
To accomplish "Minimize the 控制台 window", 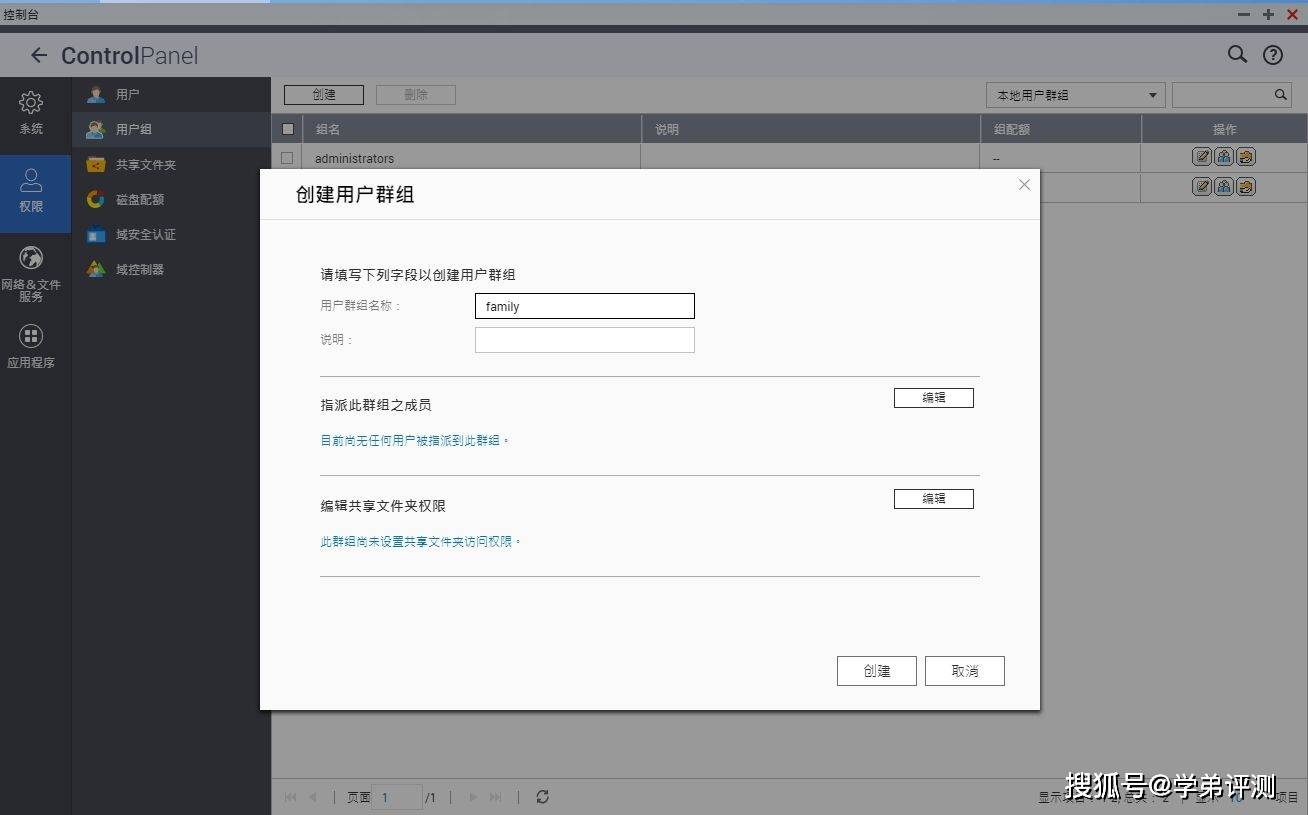I will click(1244, 14).
